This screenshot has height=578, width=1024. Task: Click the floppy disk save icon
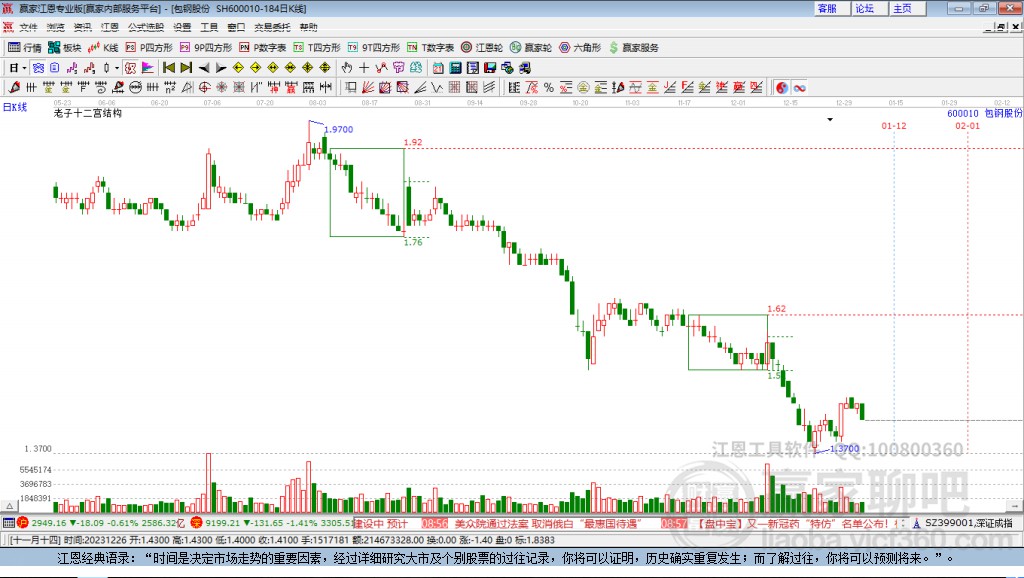click(x=490, y=68)
